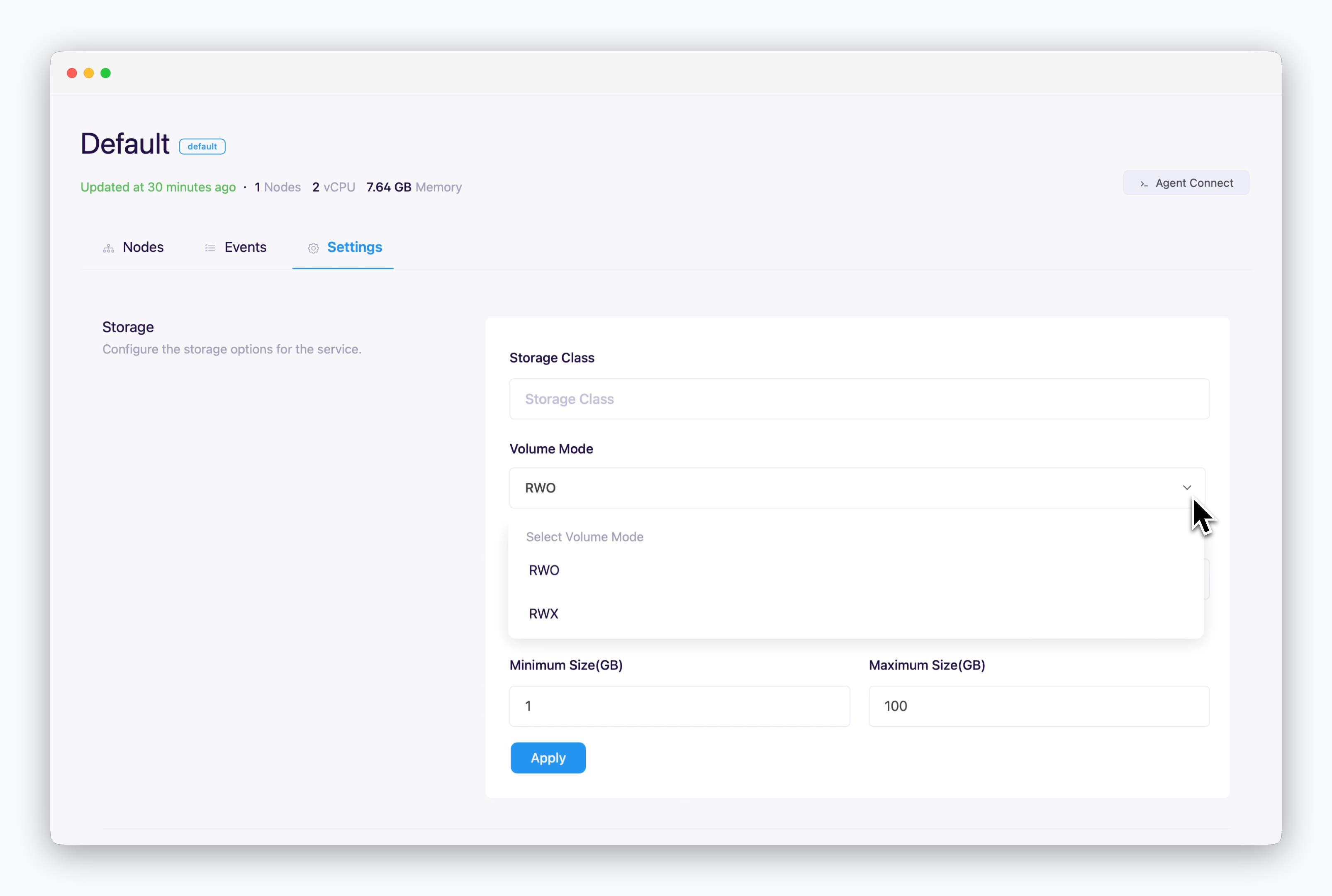Choose RWO from the volume mode list
This screenshot has height=896, width=1332.
856,570
